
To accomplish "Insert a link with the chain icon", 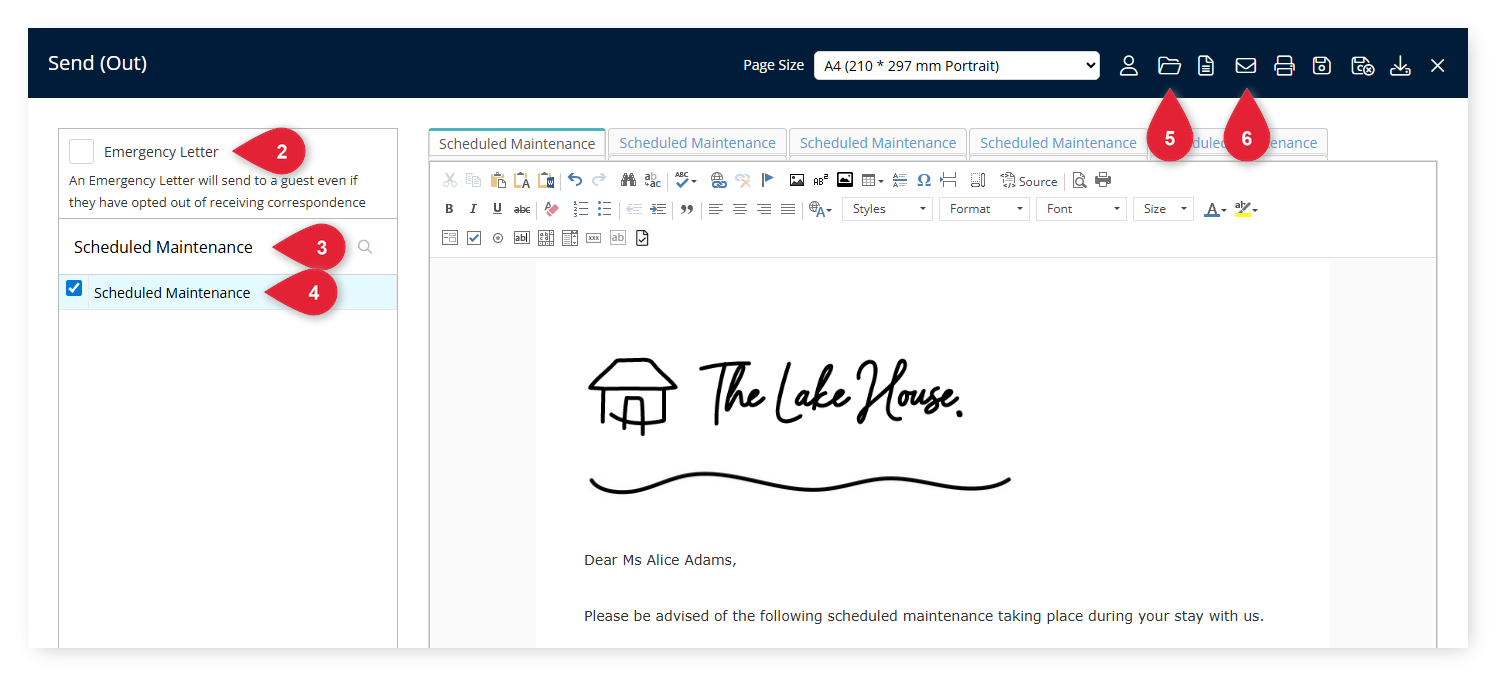I will pos(718,180).
